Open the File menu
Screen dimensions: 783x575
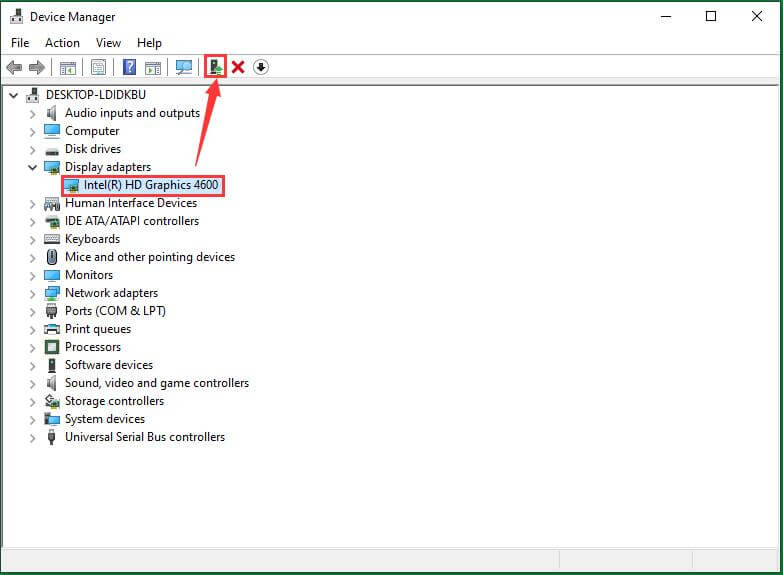20,43
